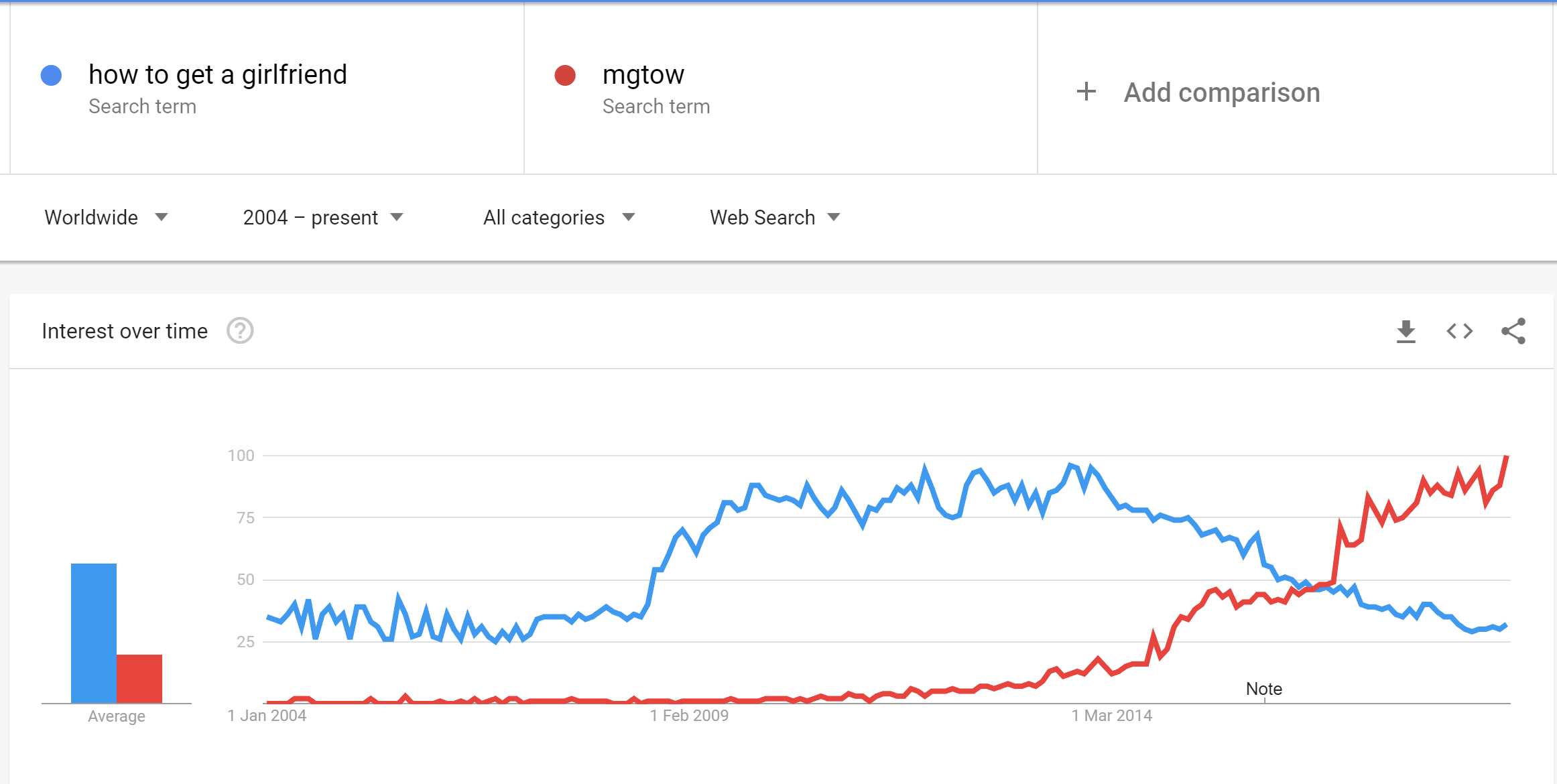This screenshot has height=784, width=1557.
Task: Click the 1 Mar 2014 axis label
Action: pos(1112,716)
